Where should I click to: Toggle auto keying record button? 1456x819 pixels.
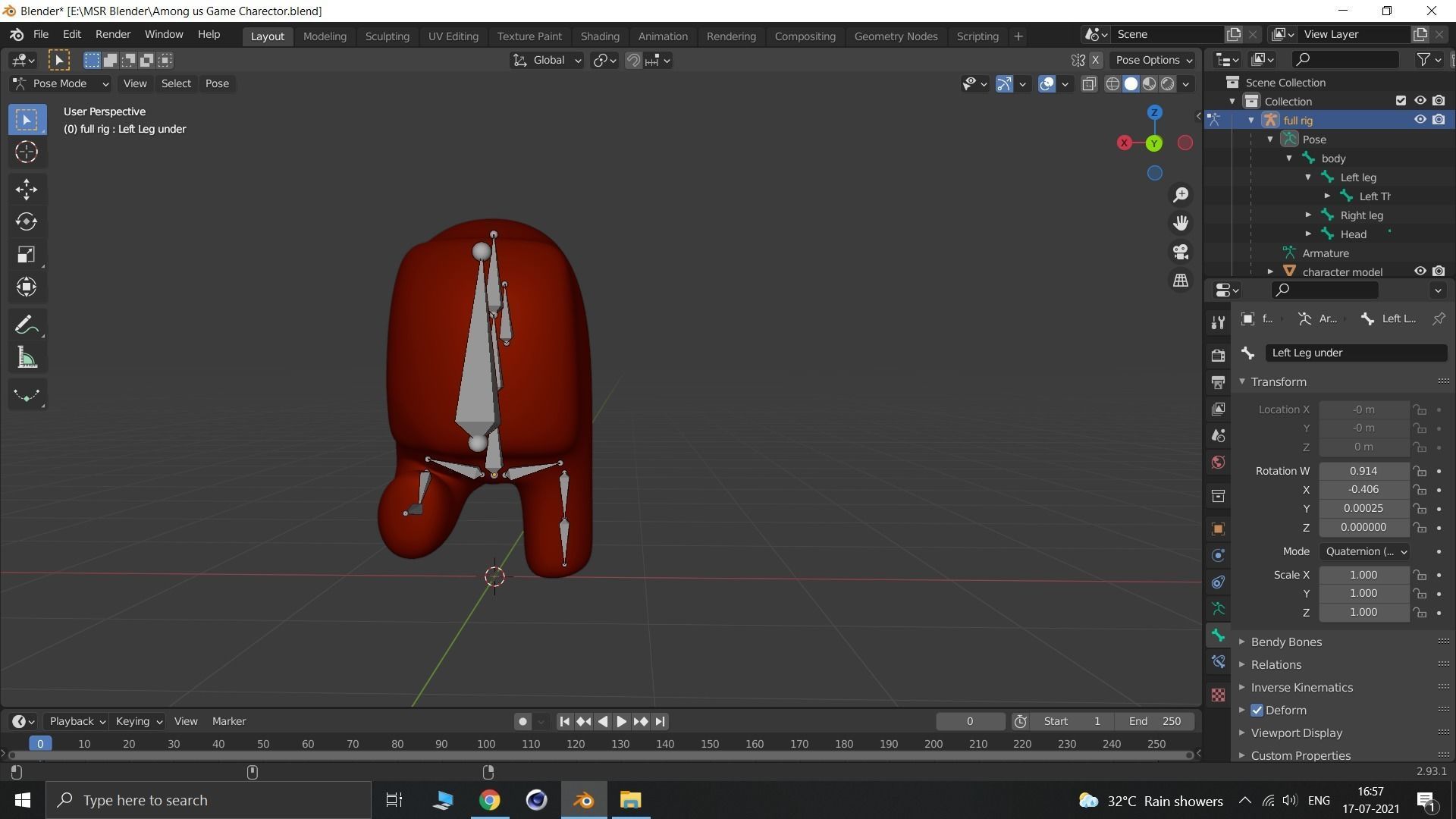[522, 722]
